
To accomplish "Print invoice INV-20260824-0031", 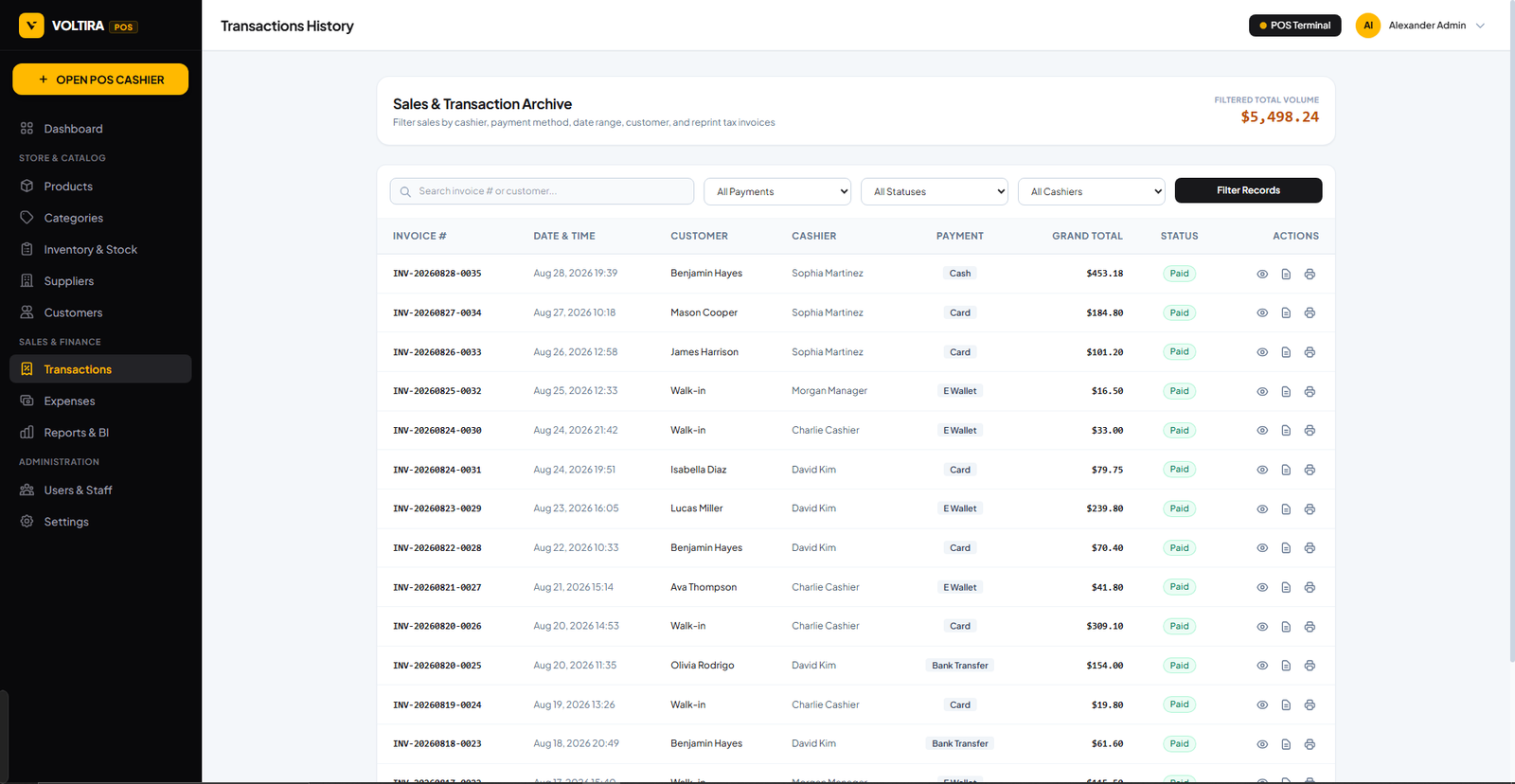I will click(x=1310, y=470).
